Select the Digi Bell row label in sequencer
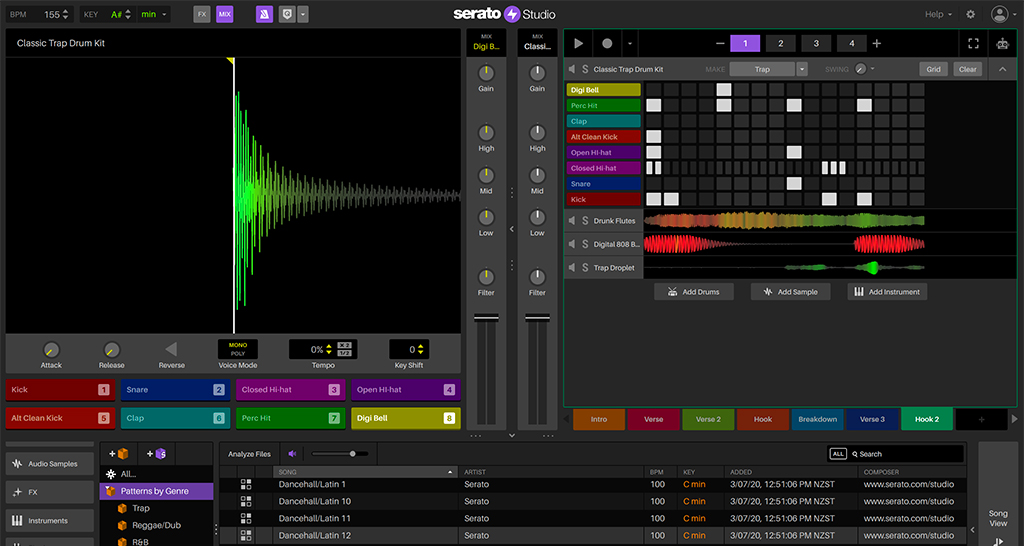 603,90
